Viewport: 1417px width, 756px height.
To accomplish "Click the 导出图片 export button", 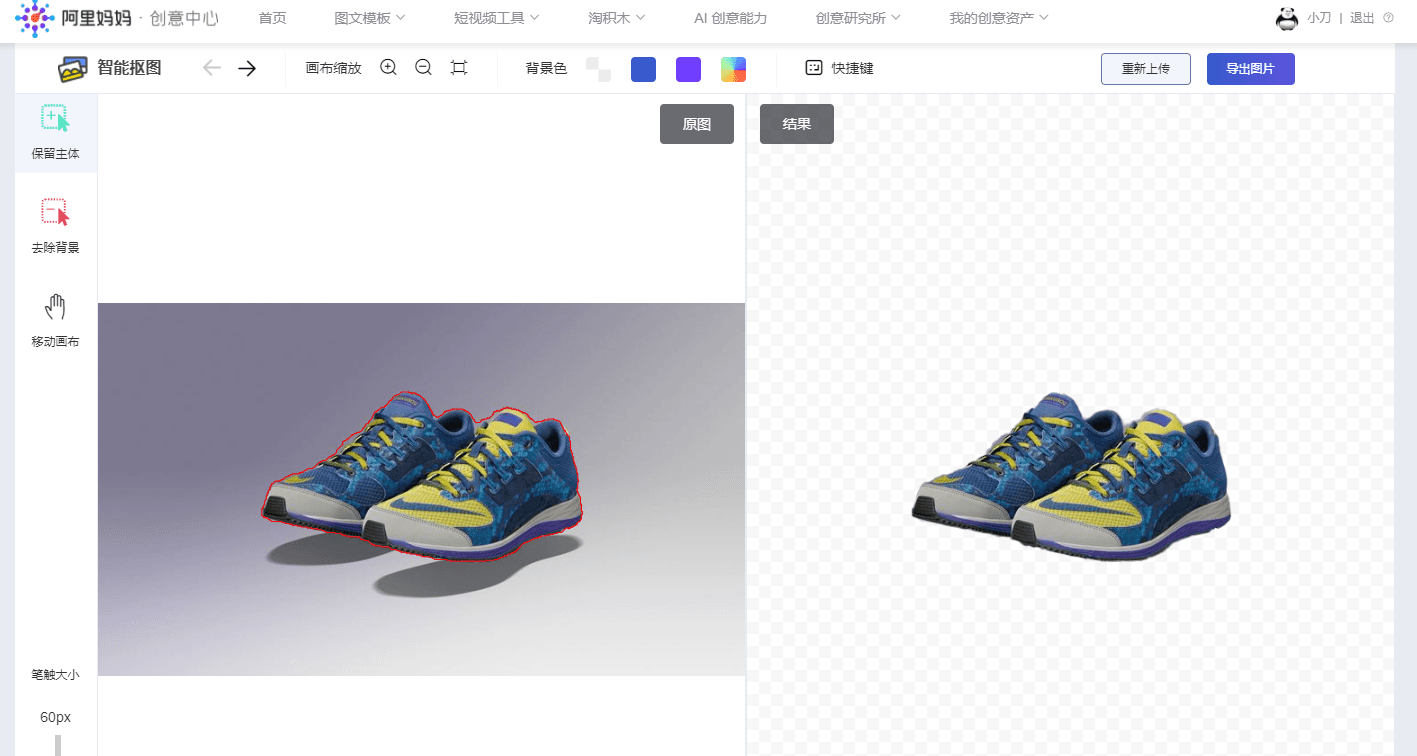I will point(1250,69).
